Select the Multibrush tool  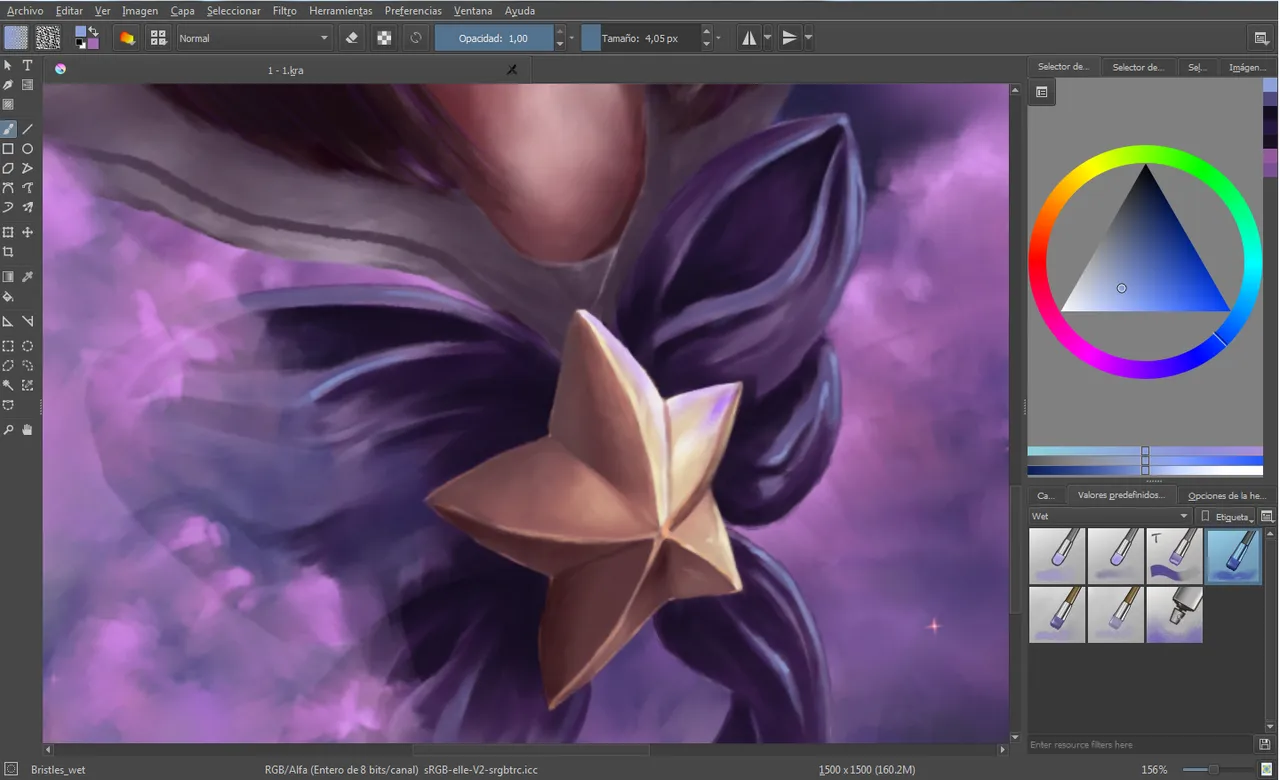click(x=28, y=208)
